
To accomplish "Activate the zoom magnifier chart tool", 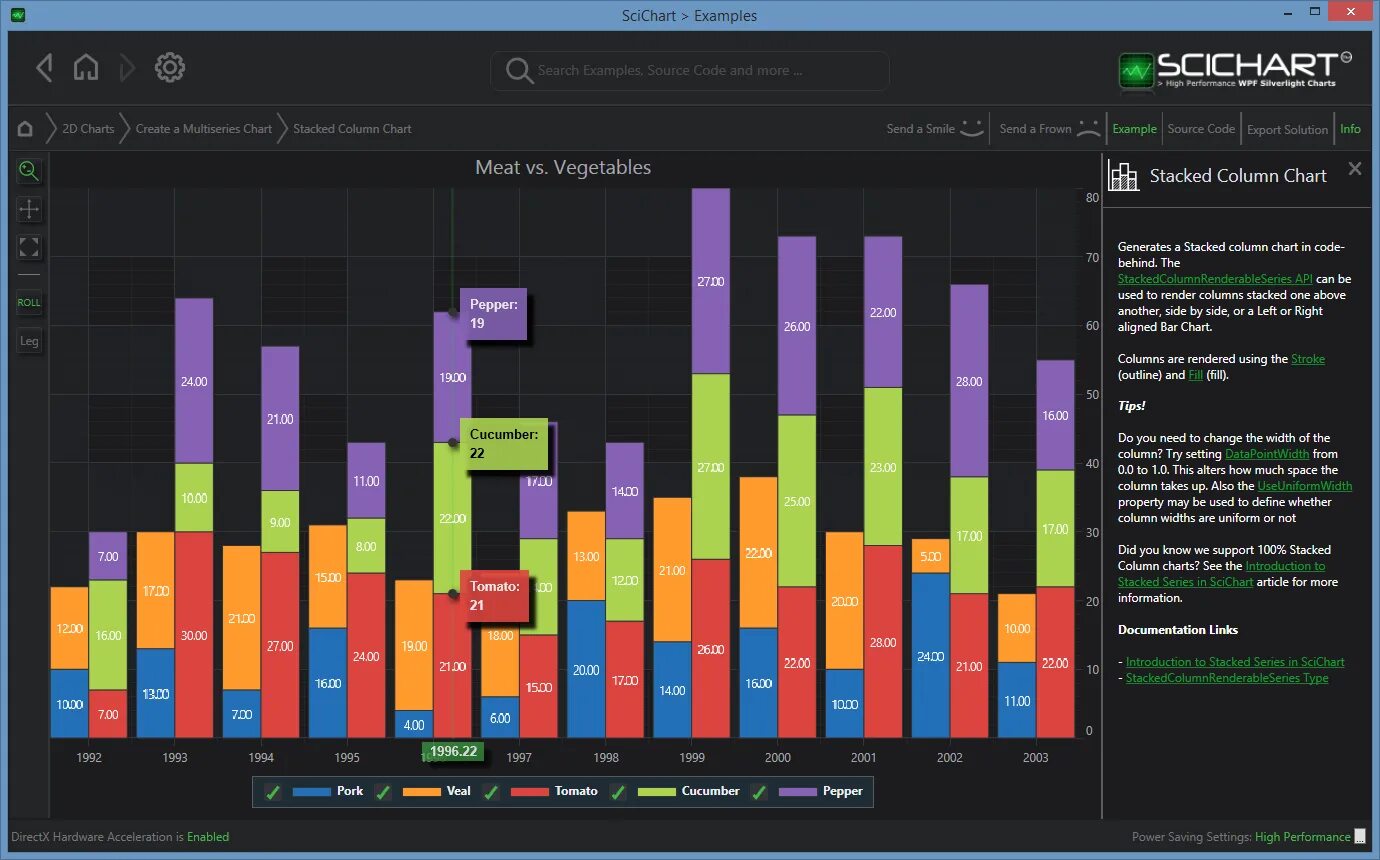I will 29,171.
